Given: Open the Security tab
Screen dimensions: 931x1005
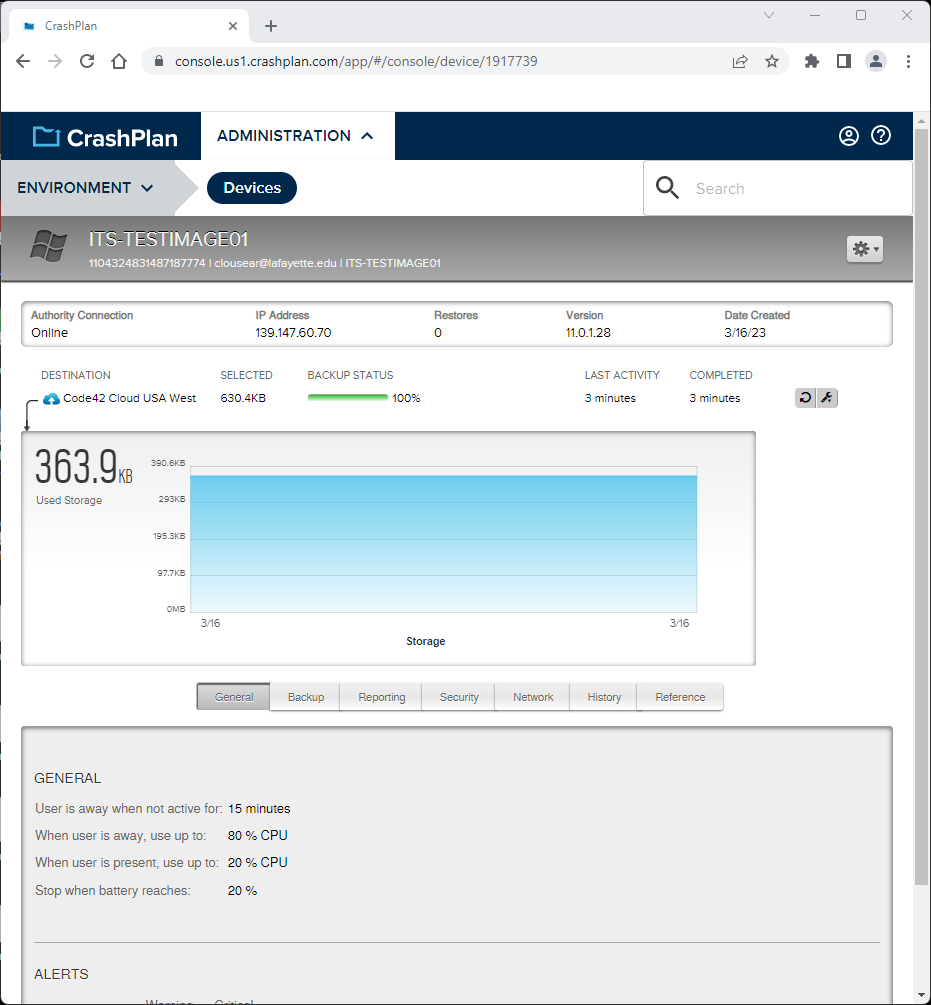Looking at the screenshot, I should [x=459, y=697].
